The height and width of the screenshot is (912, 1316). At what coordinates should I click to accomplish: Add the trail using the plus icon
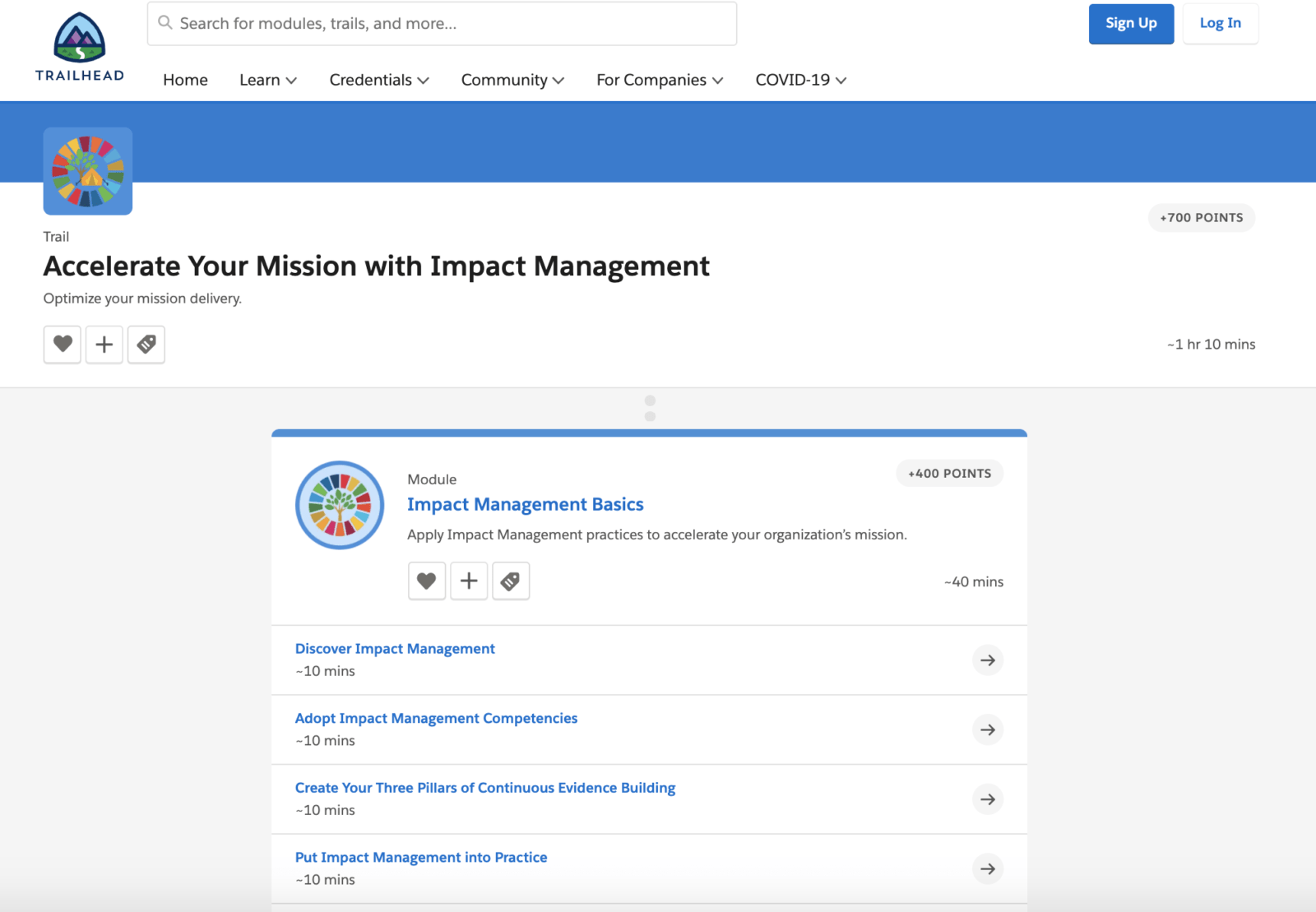(104, 344)
